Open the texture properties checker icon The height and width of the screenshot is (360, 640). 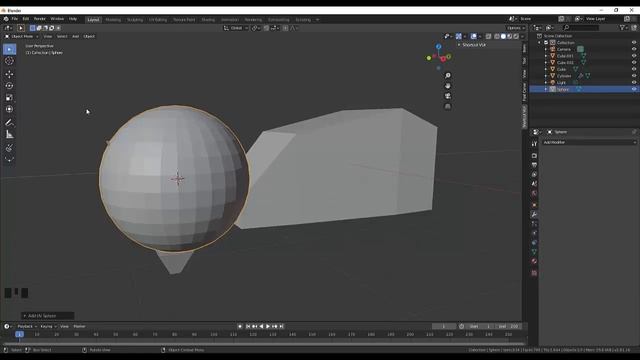tap(534, 273)
